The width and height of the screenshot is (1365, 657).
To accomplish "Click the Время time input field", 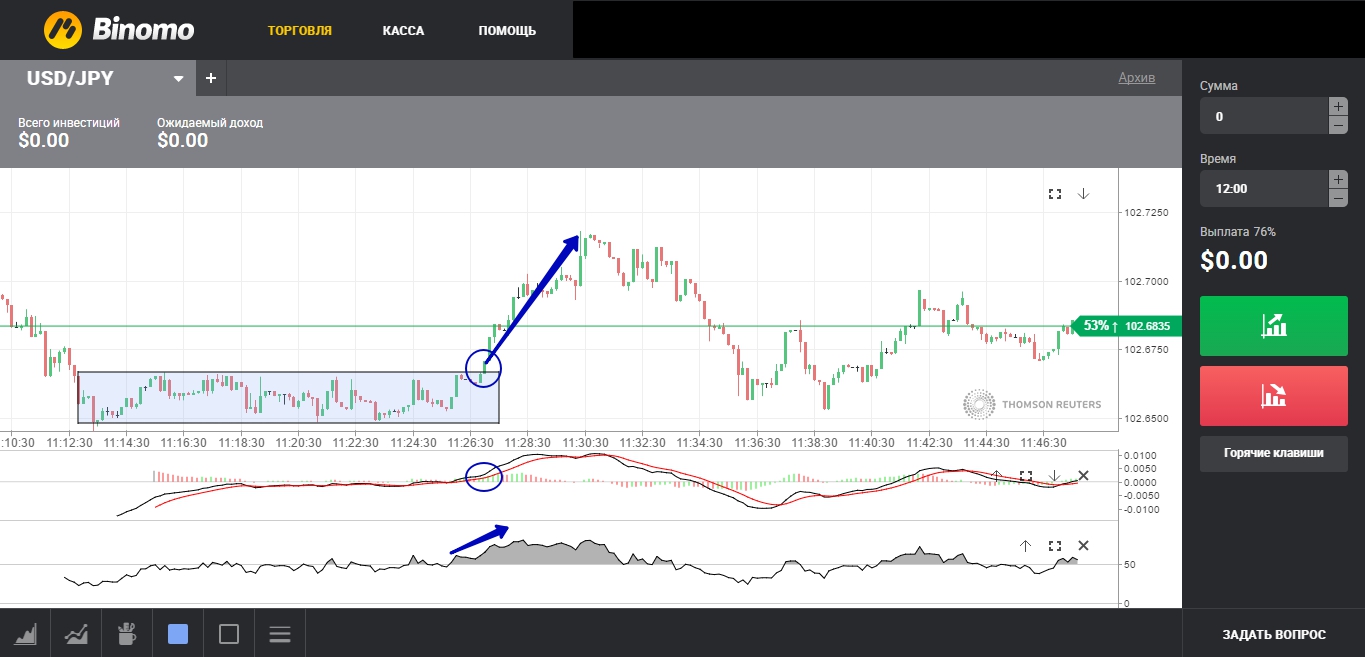I will pos(1263,188).
